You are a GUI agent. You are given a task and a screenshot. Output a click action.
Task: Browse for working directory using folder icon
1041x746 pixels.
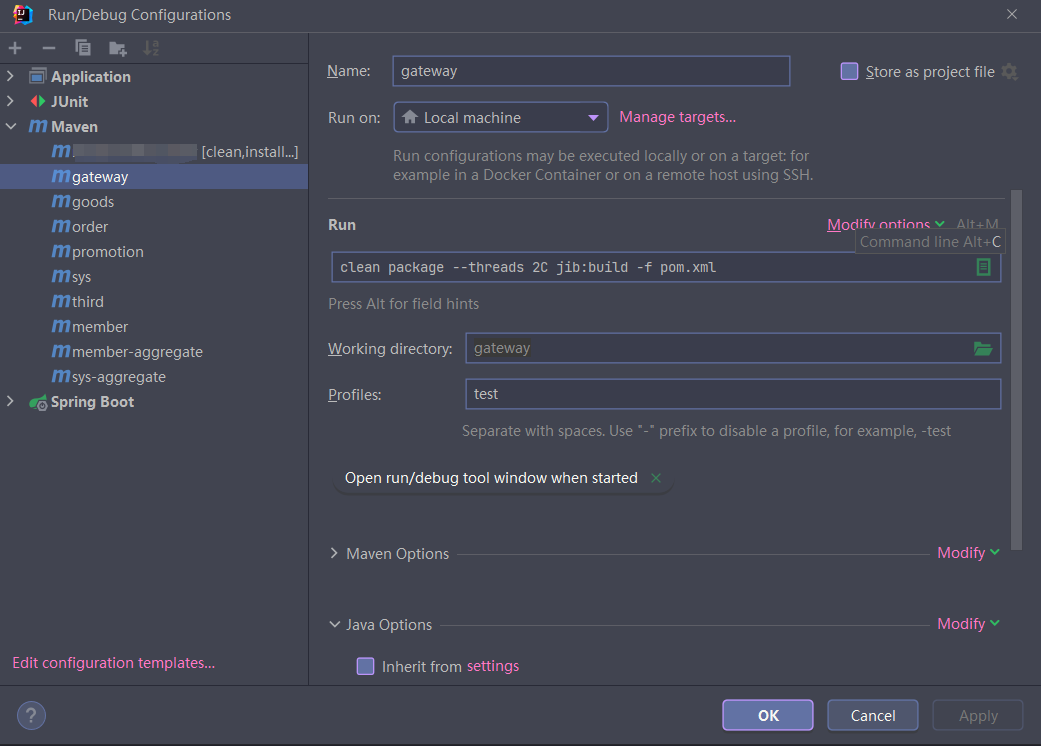983,348
